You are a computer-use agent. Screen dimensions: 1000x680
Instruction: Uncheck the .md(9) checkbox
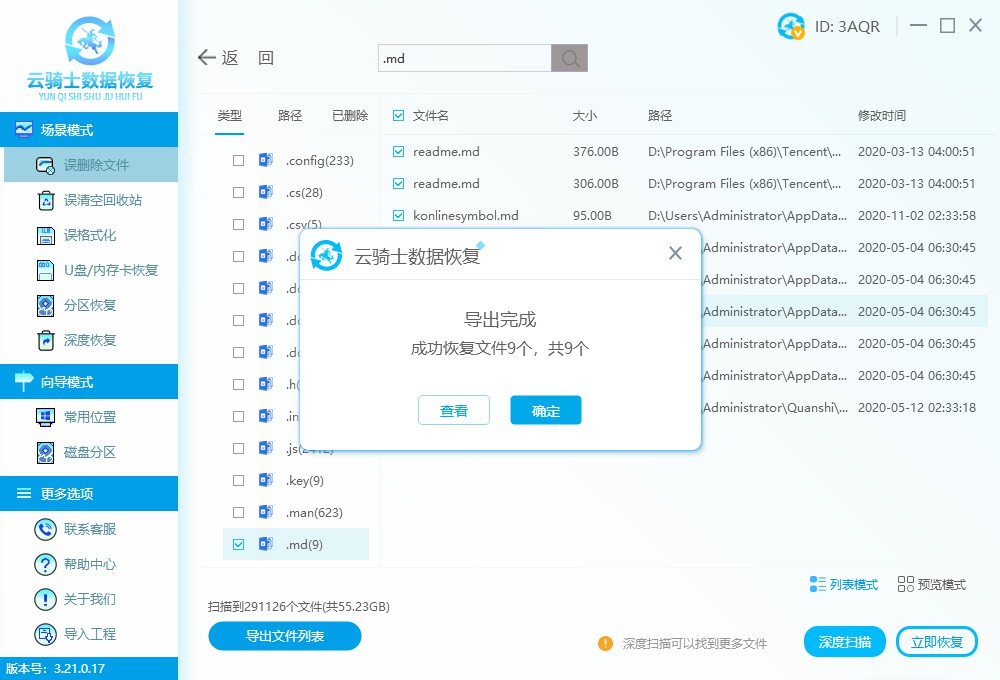coord(239,544)
